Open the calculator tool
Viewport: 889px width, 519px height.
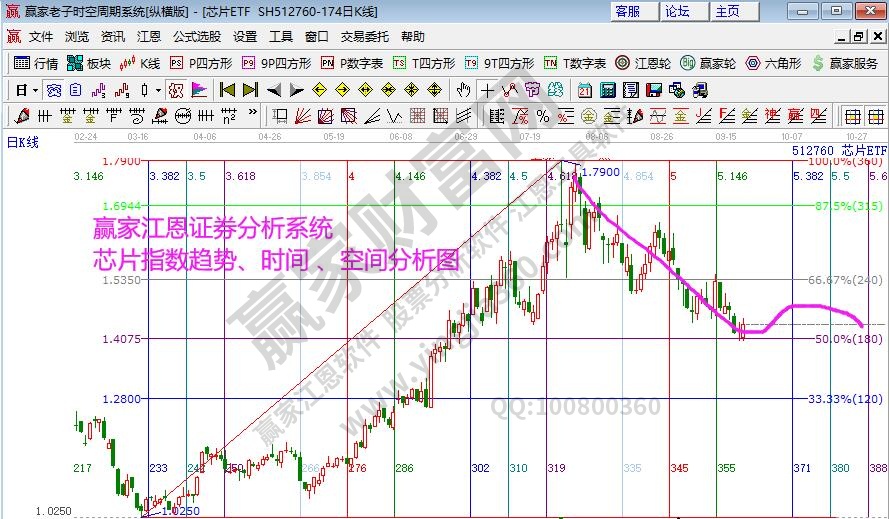click(x=608, y=89)
